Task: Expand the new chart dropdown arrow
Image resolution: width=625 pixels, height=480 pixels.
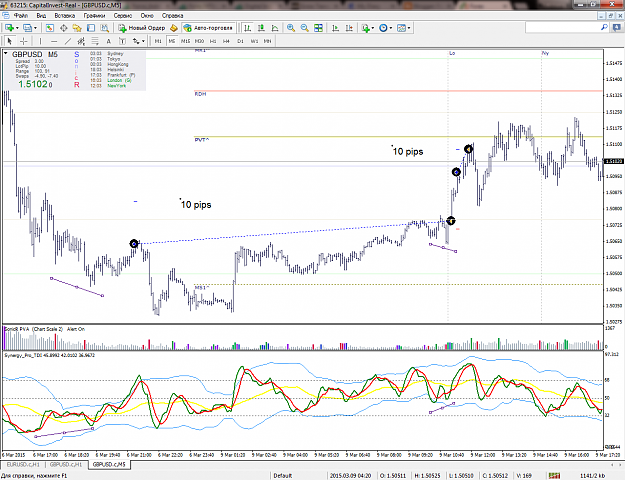Action: [x=17, y=28]
